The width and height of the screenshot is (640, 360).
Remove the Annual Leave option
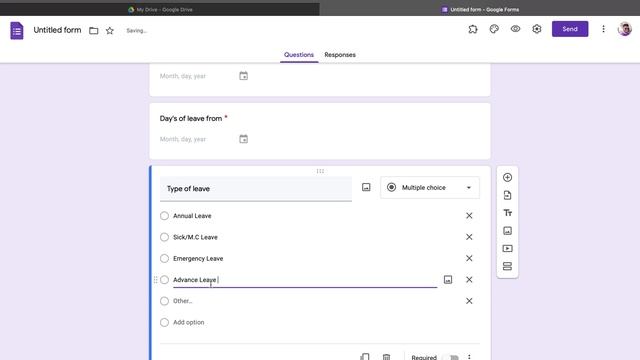(x=469, y=216)
